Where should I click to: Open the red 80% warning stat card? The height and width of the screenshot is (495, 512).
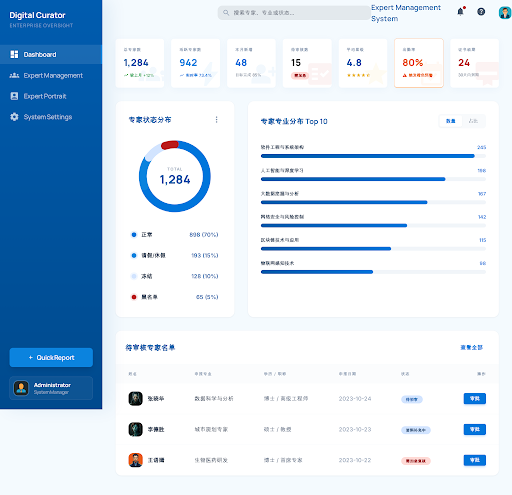click(419, 63)
